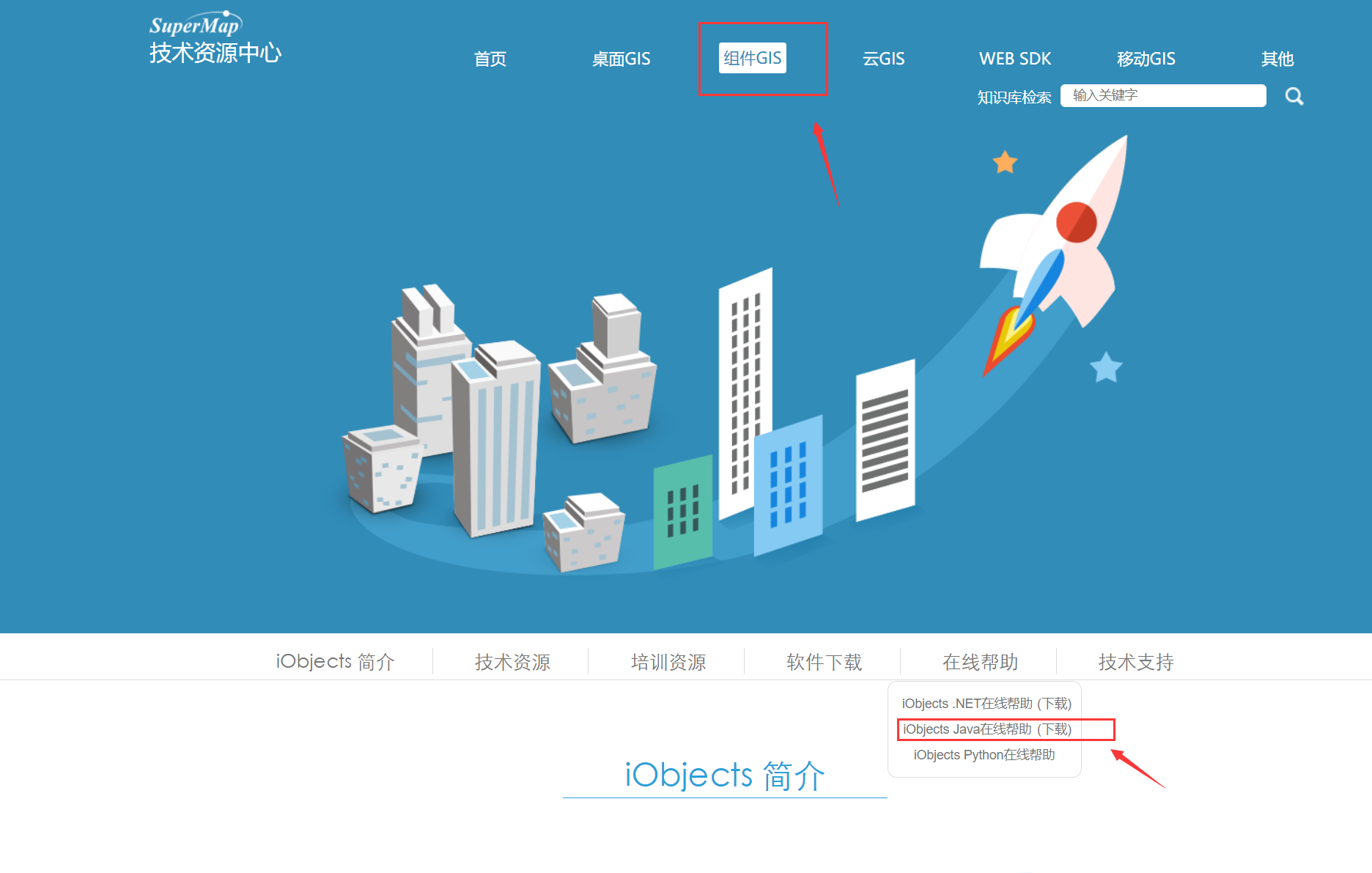The image size is (1372, 873).
Task: Open iObjects .NET在线帮助 link
Action: [x=967, y=704]
